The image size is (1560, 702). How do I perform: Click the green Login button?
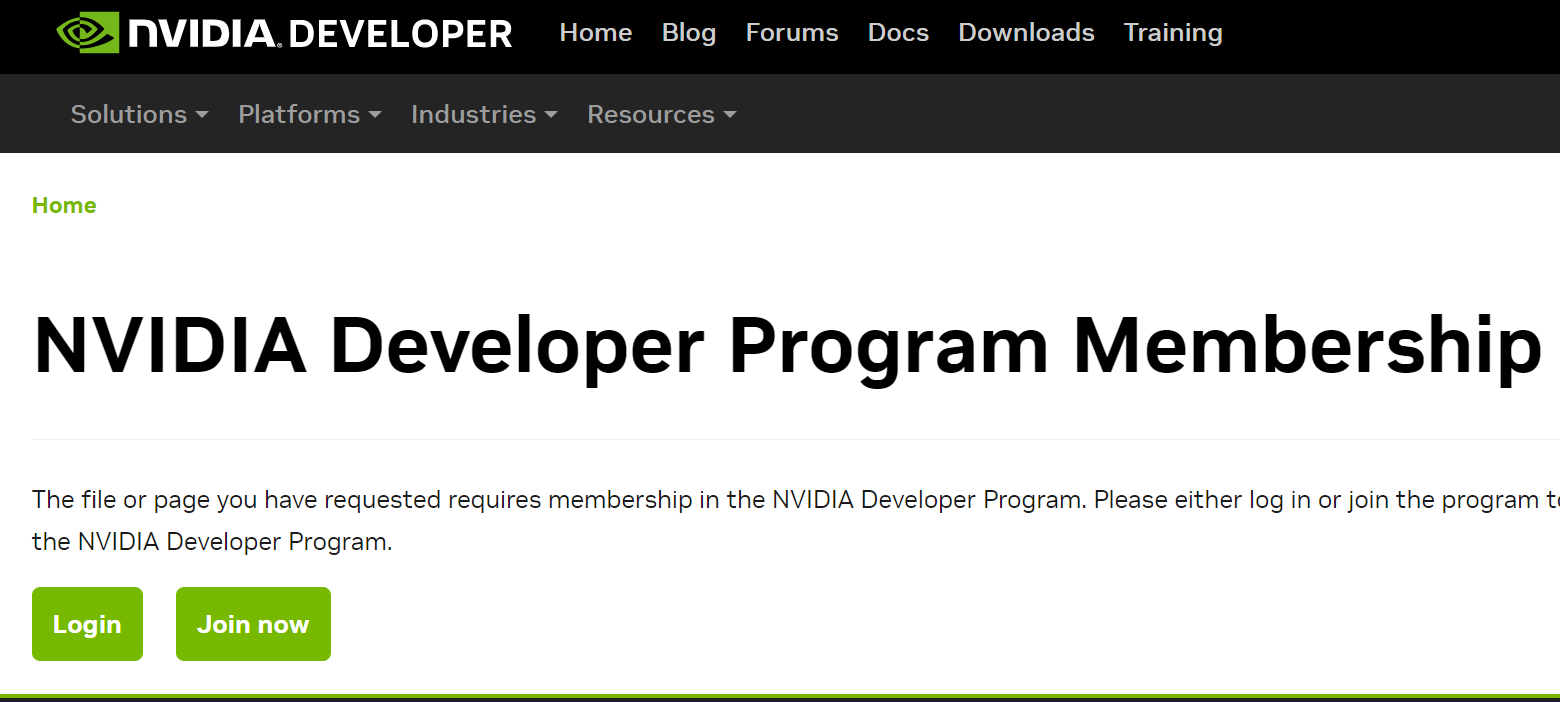(87, 624)
